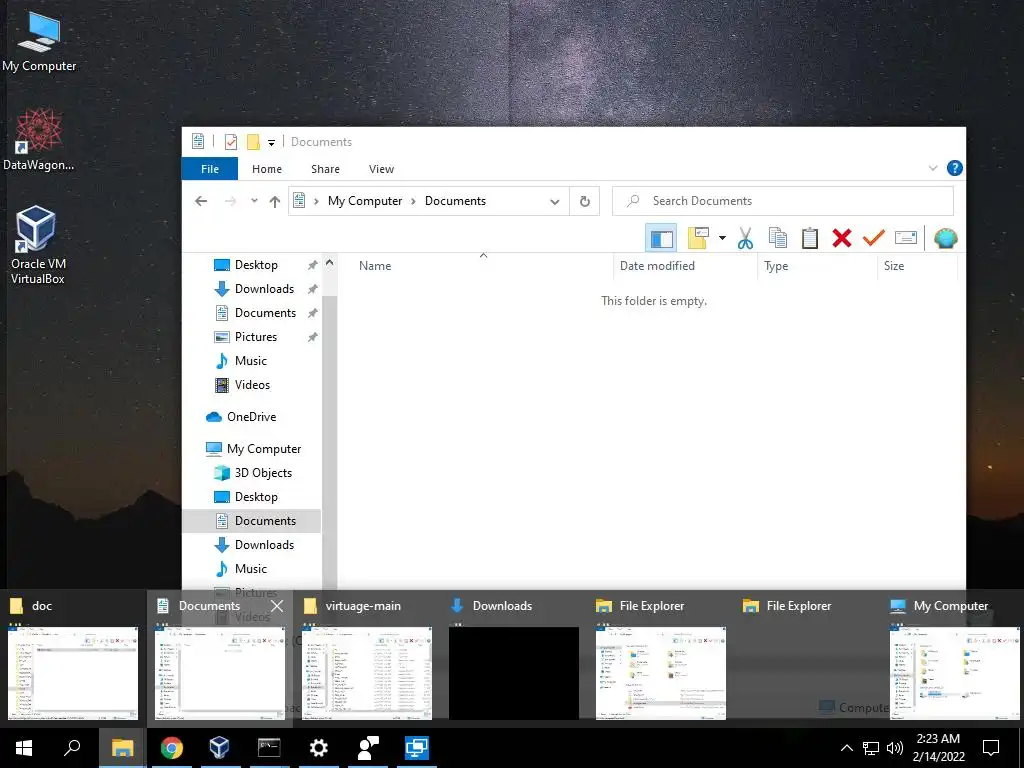Image resolution: width=1024 pixels, height=768 pixels.
Task: Select pinned Pictures in Quick access
Action: (255, 337)
